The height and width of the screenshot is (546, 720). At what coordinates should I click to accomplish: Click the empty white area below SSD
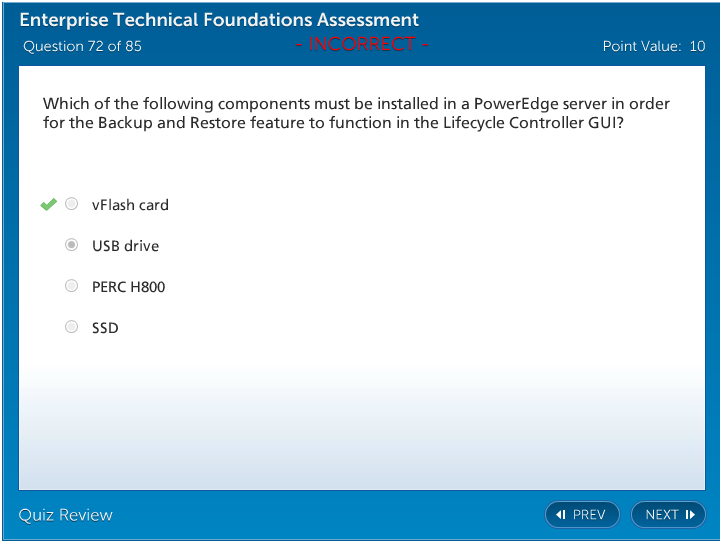[360, 420]
